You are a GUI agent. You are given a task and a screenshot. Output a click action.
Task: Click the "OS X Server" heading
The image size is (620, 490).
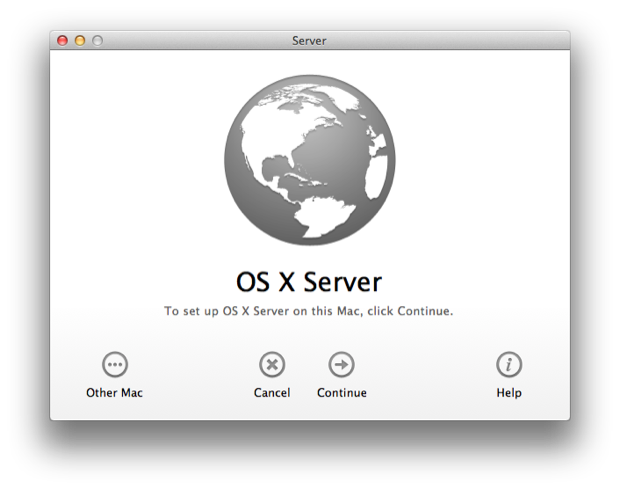point(309,282)
